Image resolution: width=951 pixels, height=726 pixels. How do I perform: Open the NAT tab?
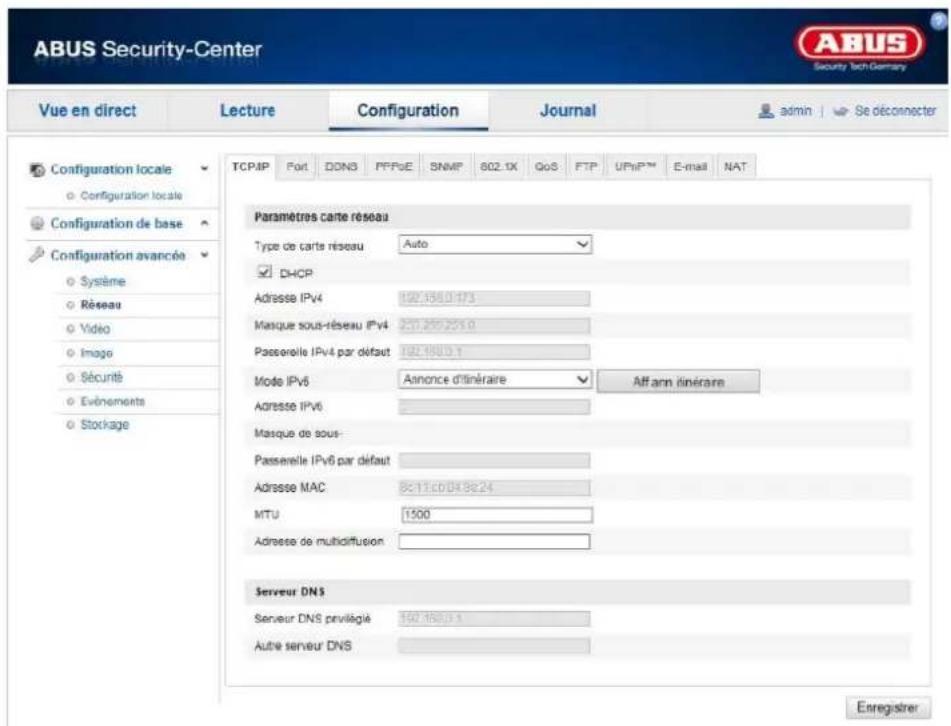pyautogui.click(x=735, y=167)
